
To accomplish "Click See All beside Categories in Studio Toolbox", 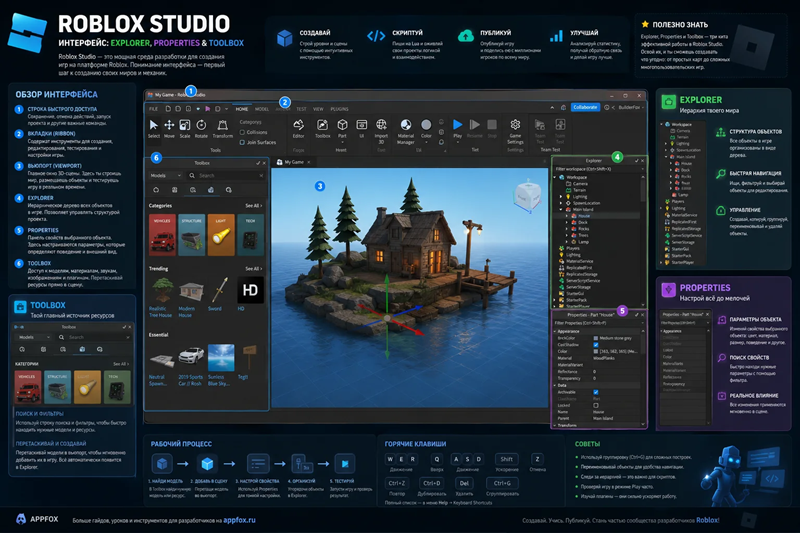I will pyautogui.click(x=254, y=206).
